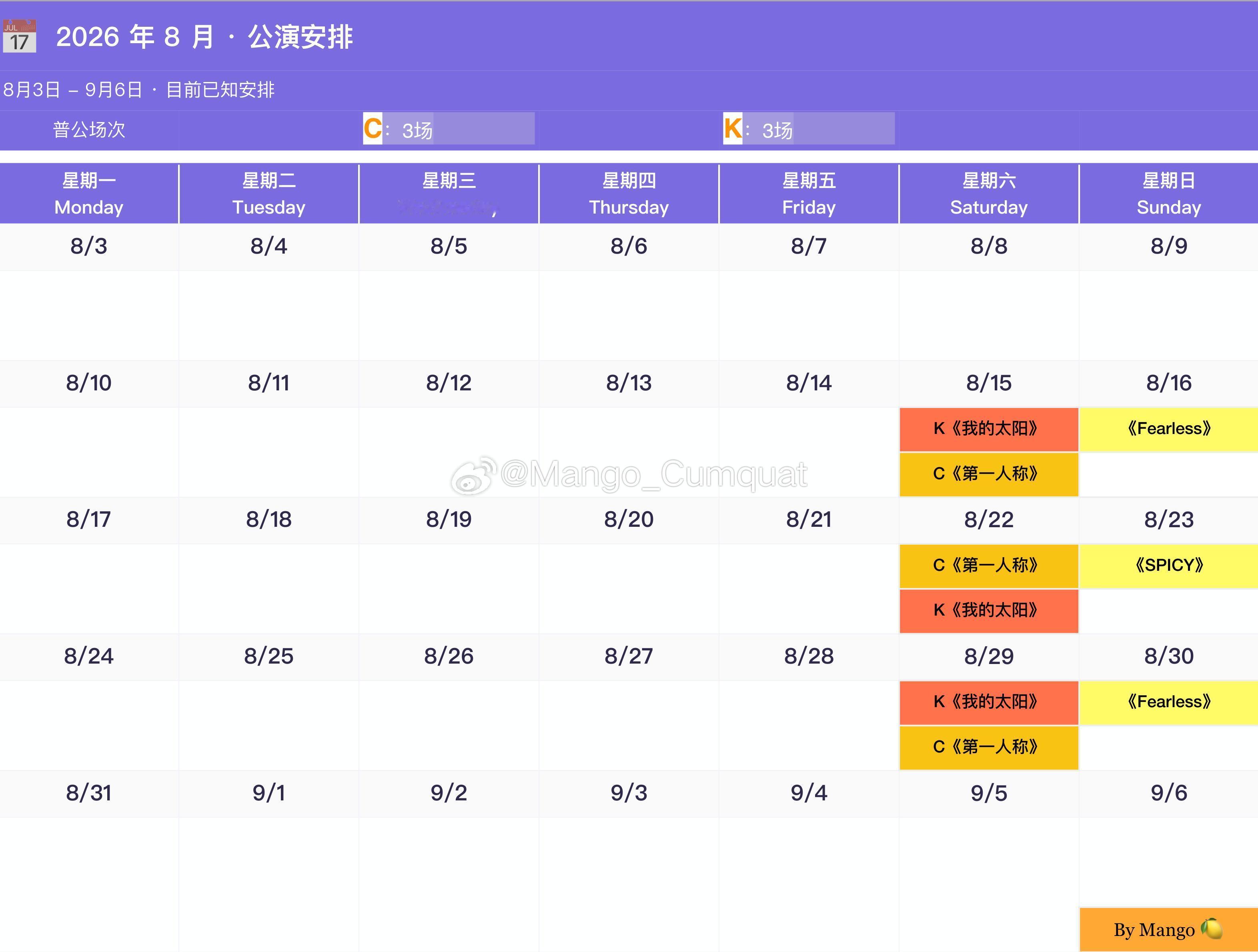
Task: Click the subtitle 8月3日 – 9月6日 · 目前已知安排
Action: [139, 90]
